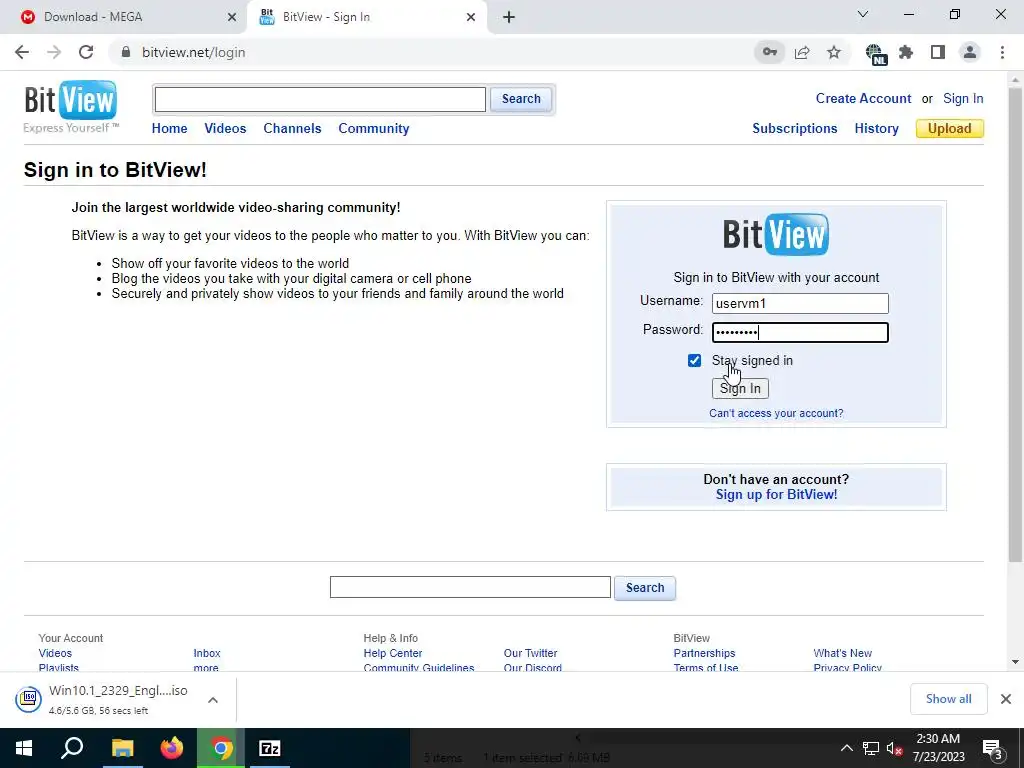Click the bottom search text field
The width and height of the screenshot is (1024, 768).
tap(470, 587)
